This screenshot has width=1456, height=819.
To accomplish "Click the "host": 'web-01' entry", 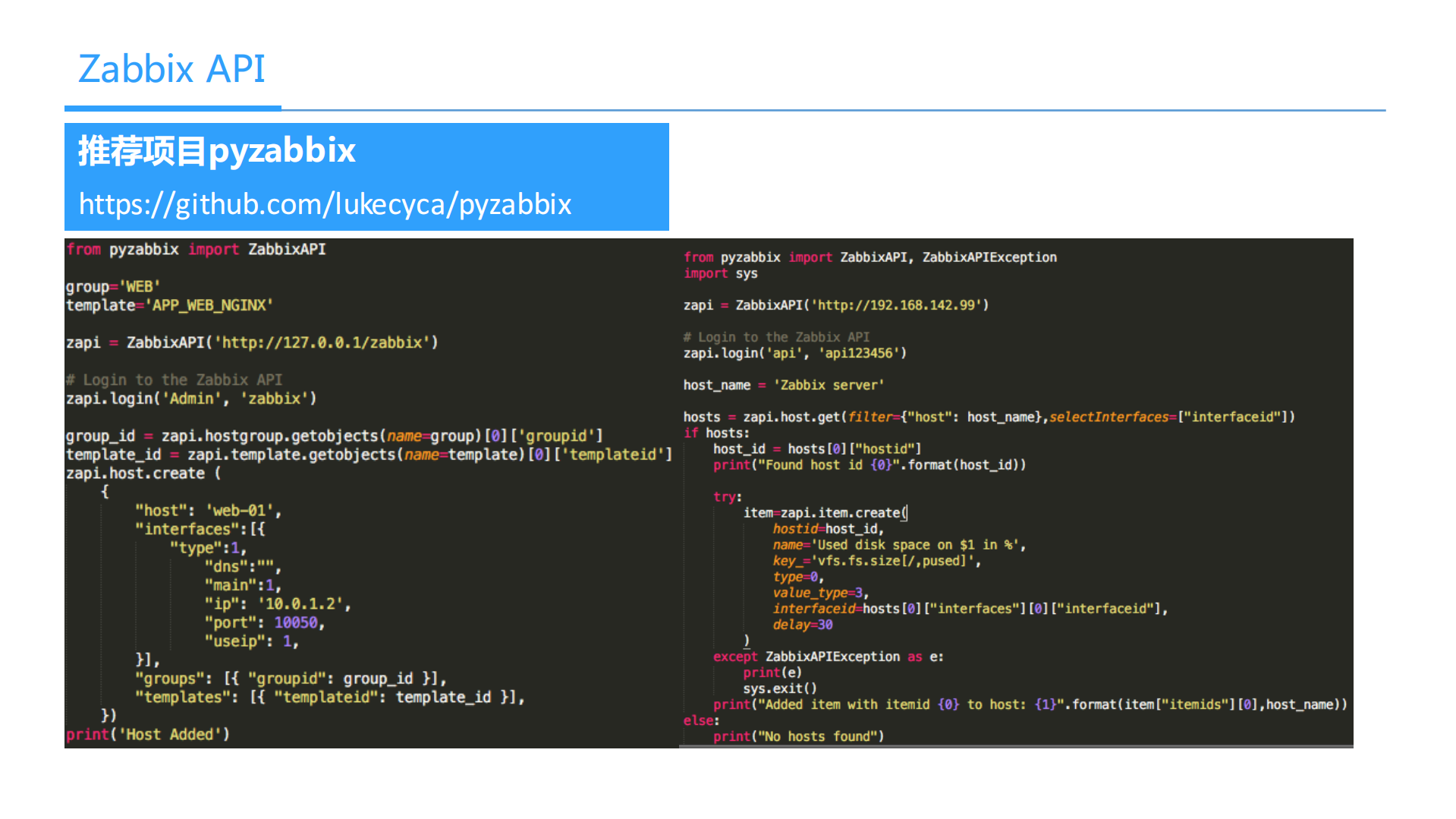I will tap(208, 511).
